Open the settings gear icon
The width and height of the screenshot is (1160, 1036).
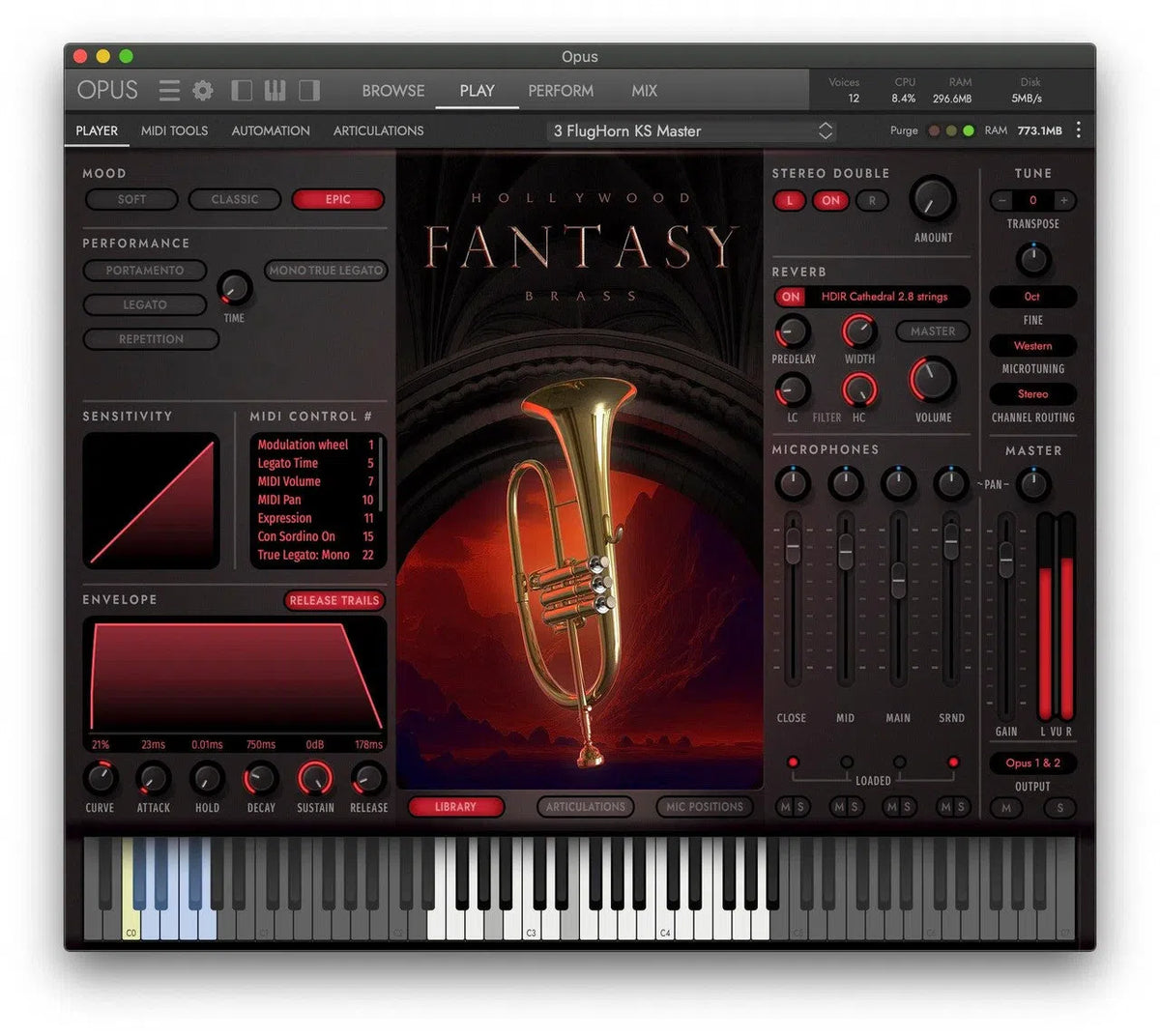pos(202,90)
